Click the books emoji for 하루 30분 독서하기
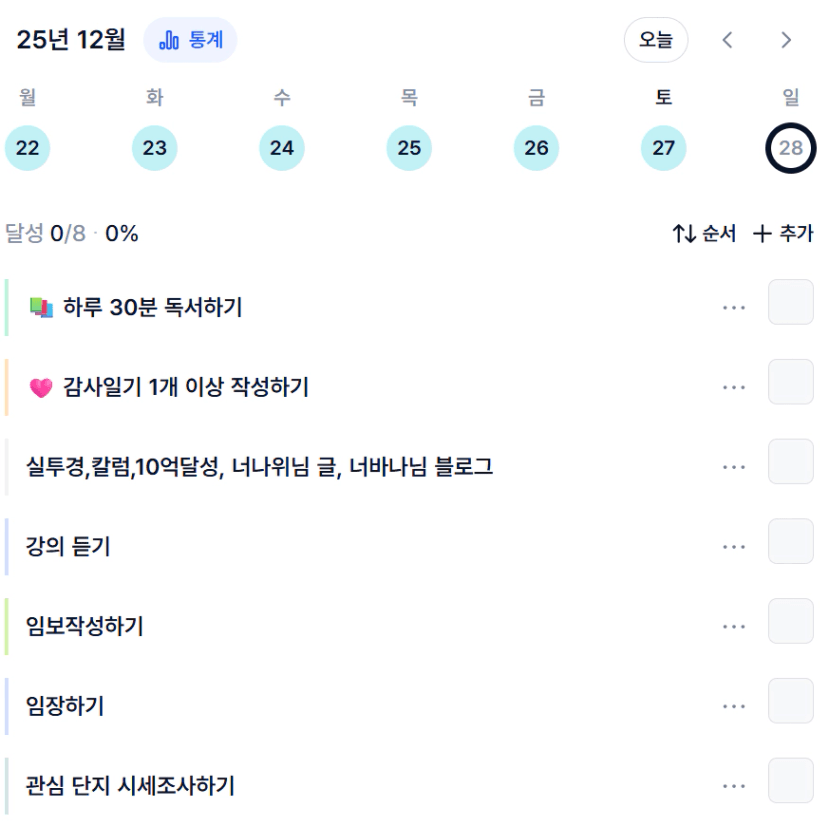Image resolution: width=829 pixels, height=826 pixels. tap(41, 307)
